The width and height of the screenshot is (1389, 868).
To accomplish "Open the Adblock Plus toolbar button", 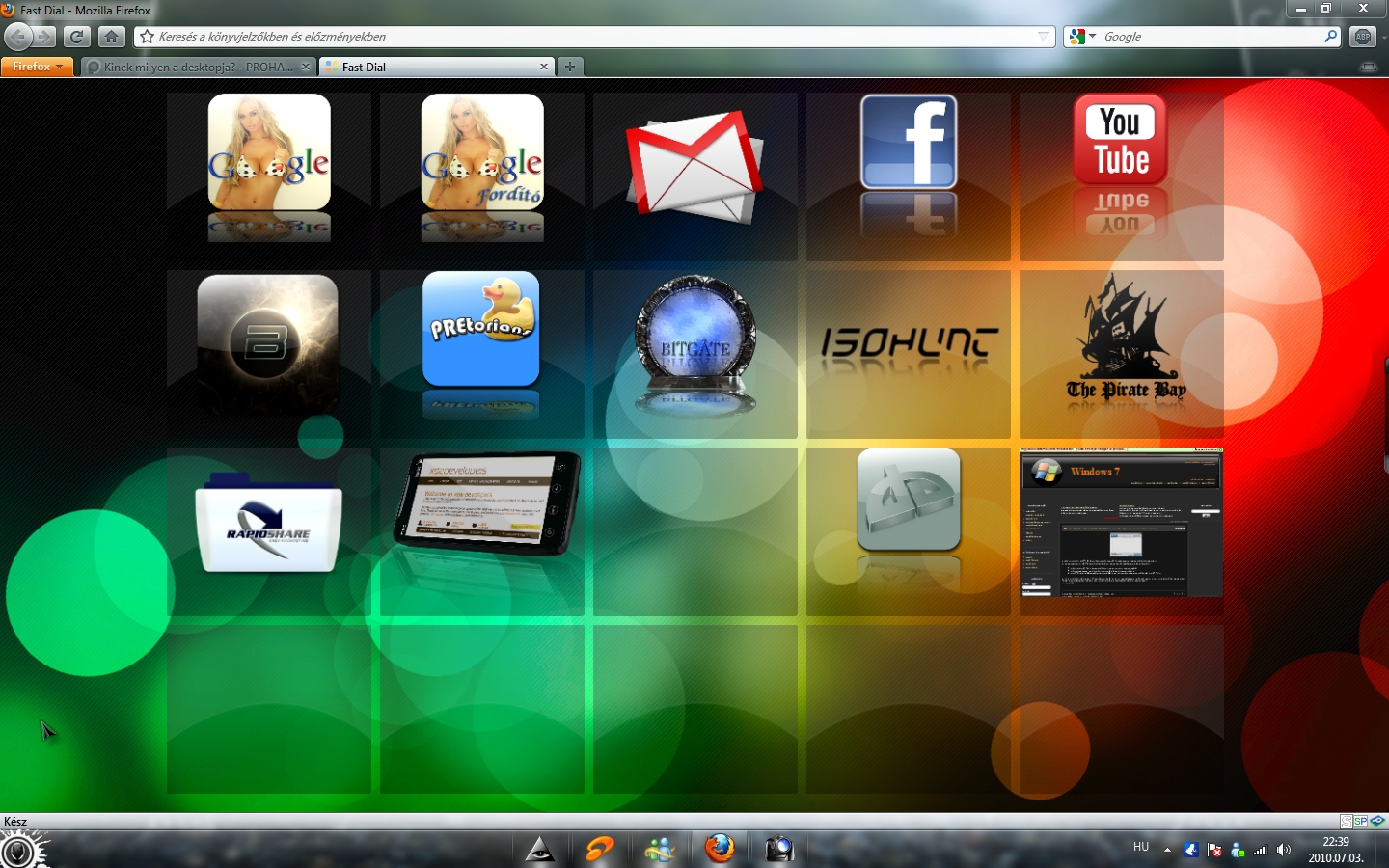I will [1362, 37].
